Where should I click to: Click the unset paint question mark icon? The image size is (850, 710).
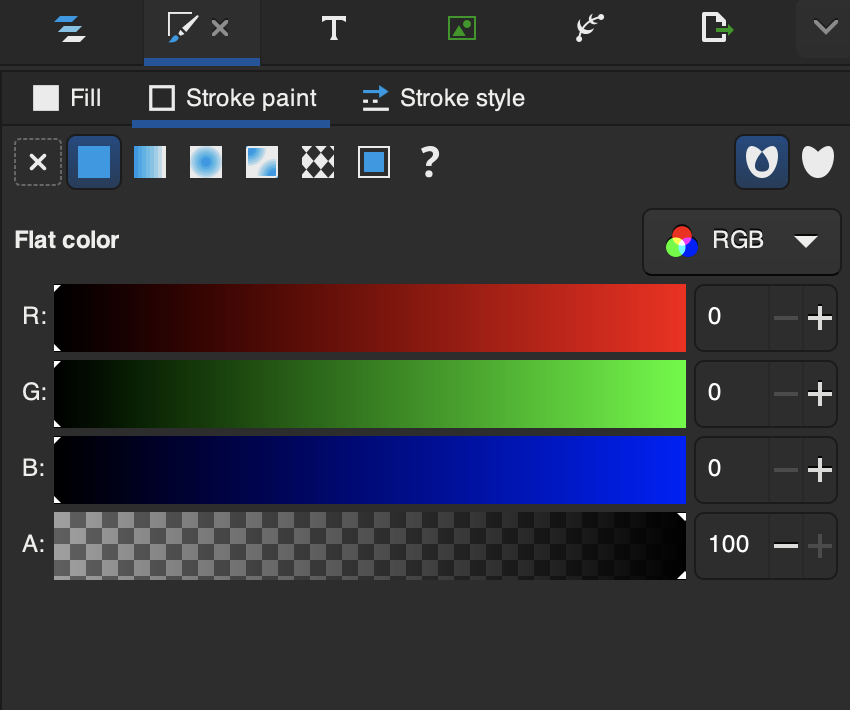point(429,162)
